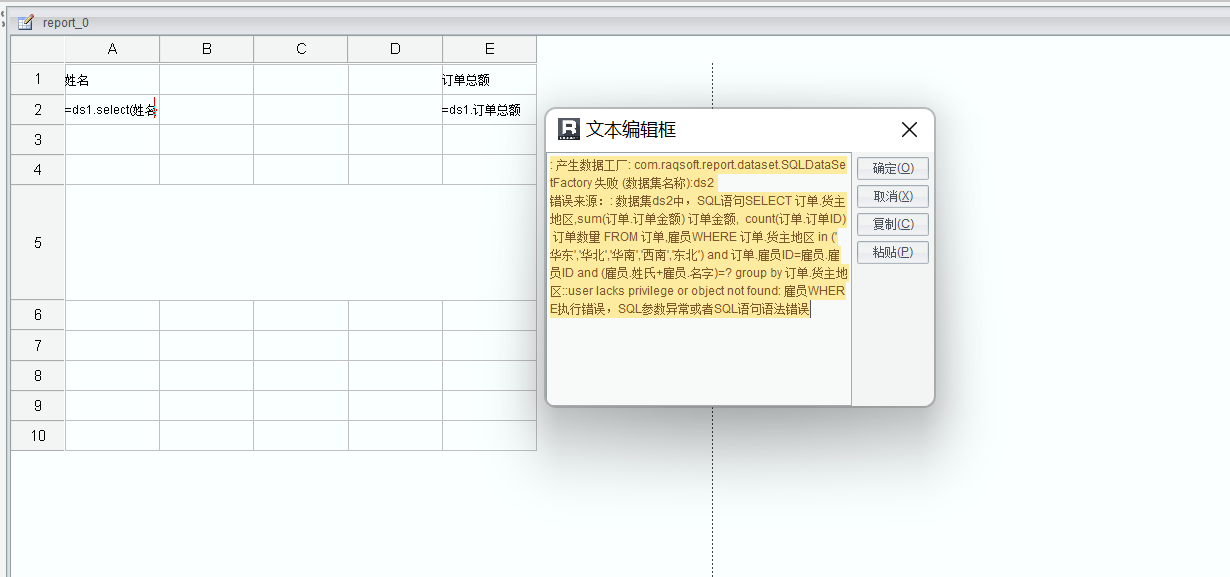Viewport: 1230px width, 577px height.
Task: Select row 9 header
Action: point(38,405)
